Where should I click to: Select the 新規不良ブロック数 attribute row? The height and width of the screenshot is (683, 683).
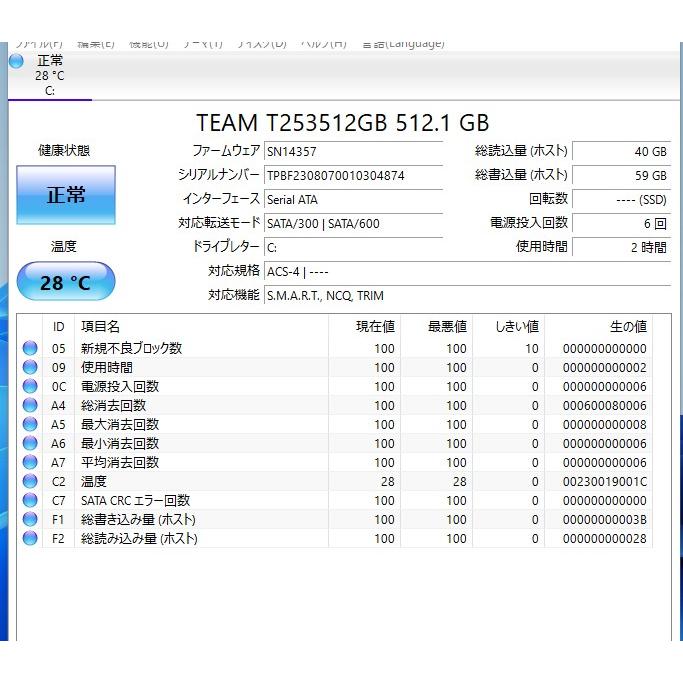click(x=335, y=348)
